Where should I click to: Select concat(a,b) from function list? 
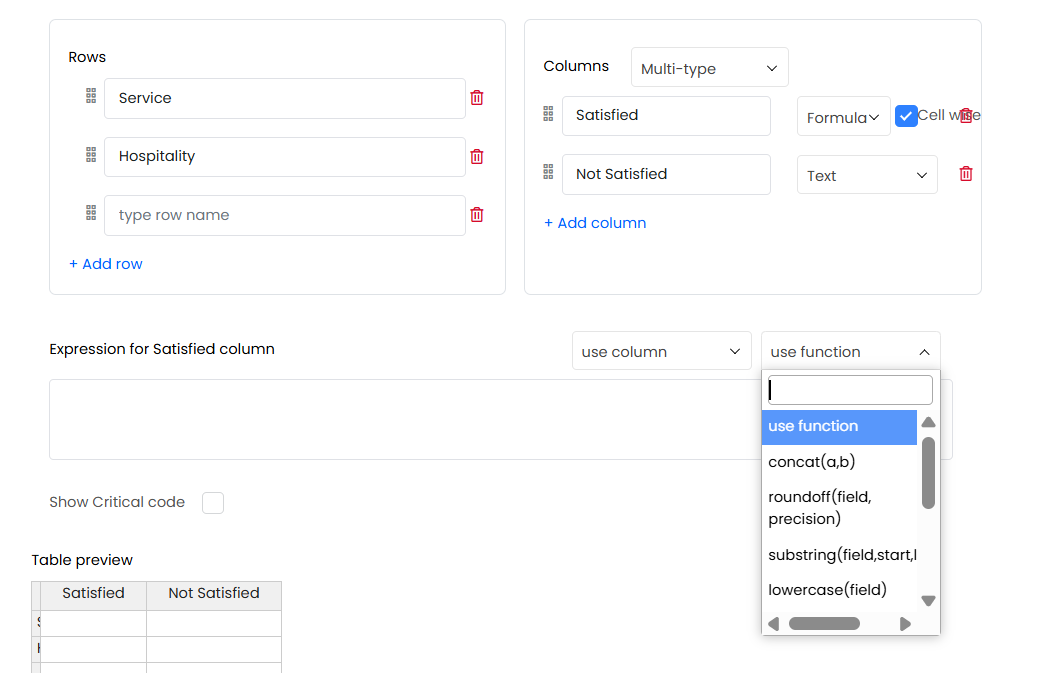coord(812,462)
